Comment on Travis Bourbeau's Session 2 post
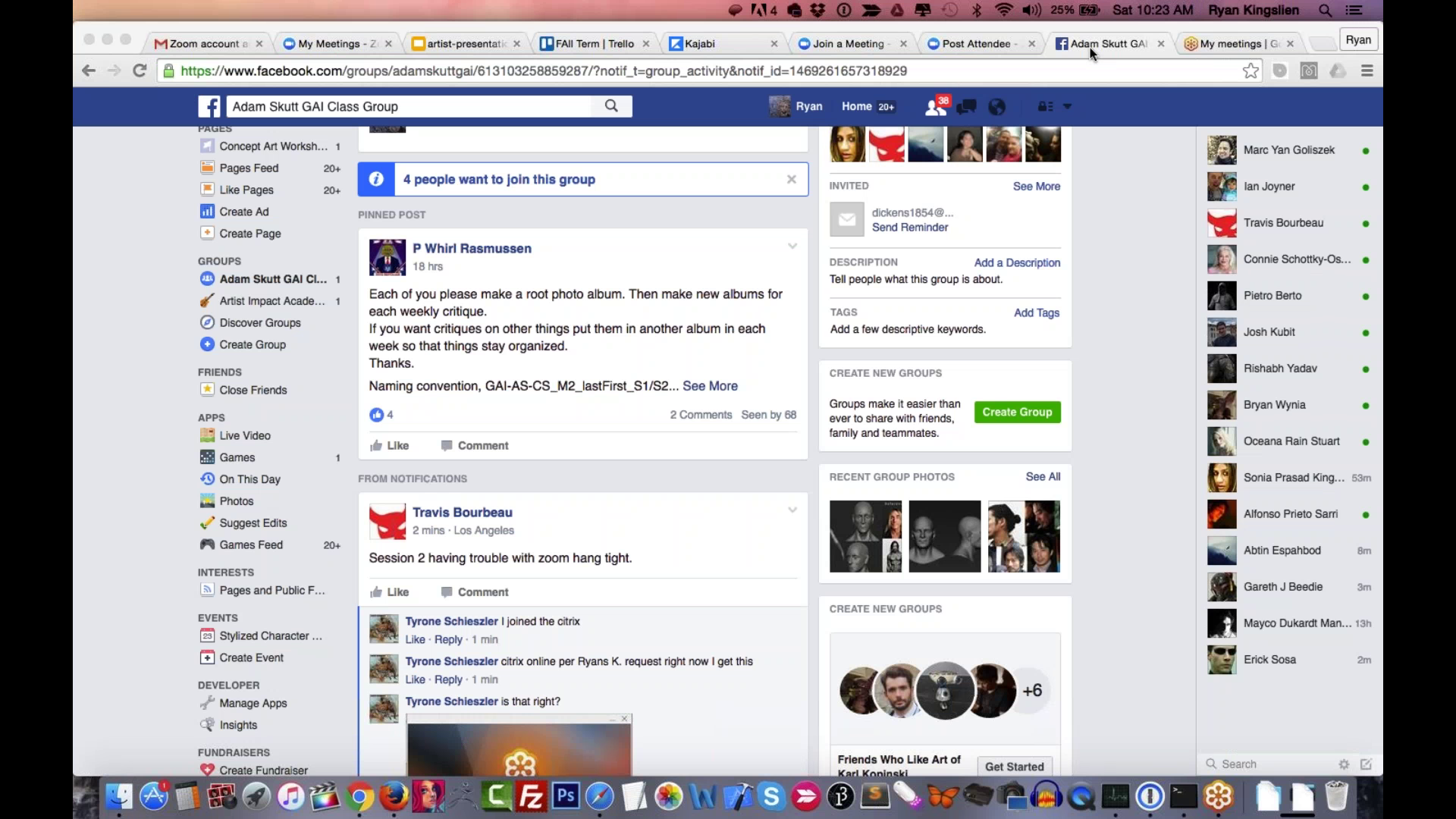The height and width of the screenshot is (819, 1456). pyautogui.click(x=475, y=592)
